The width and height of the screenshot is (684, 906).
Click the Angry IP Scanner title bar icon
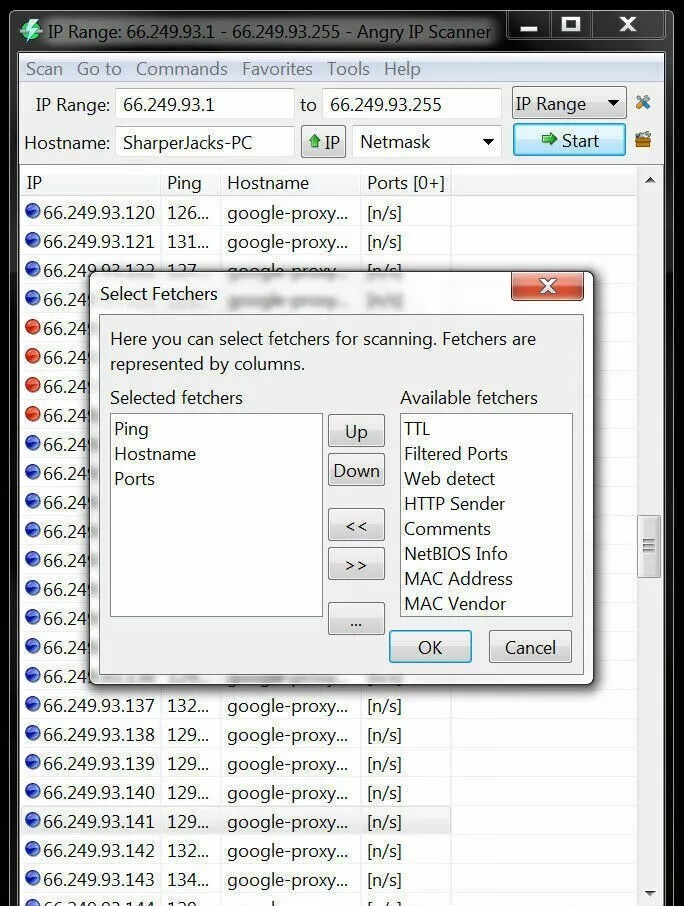point(31,31)
